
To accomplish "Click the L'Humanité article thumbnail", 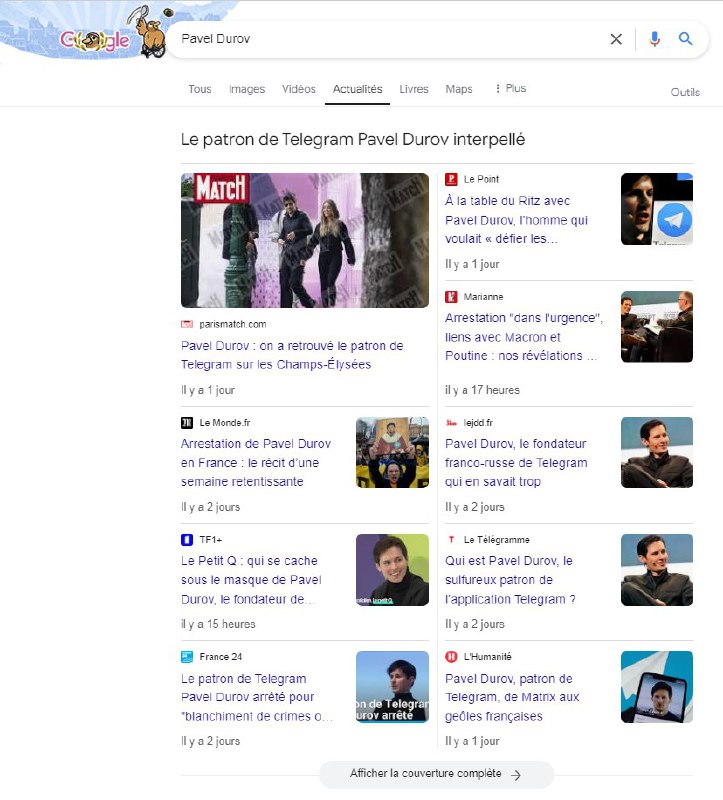I will click(657, 687).
